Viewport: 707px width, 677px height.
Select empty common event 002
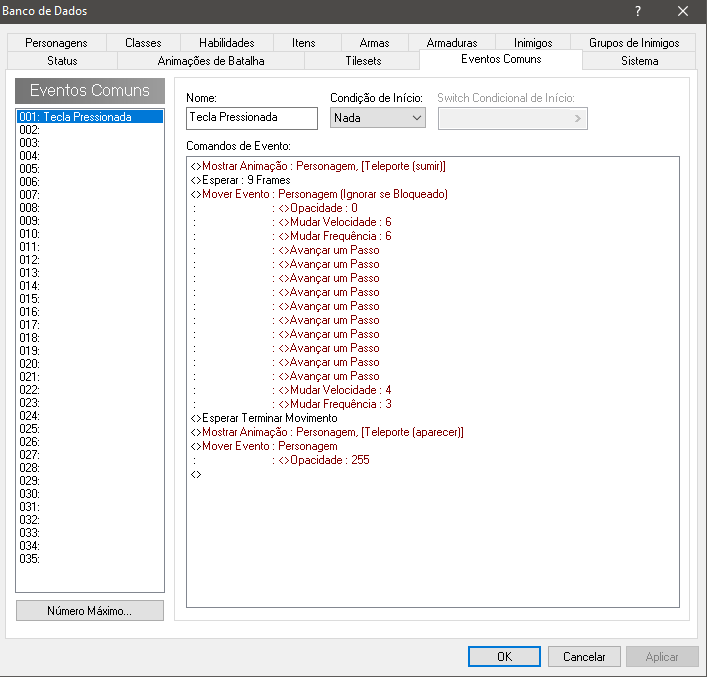click(x=90, y=130)
